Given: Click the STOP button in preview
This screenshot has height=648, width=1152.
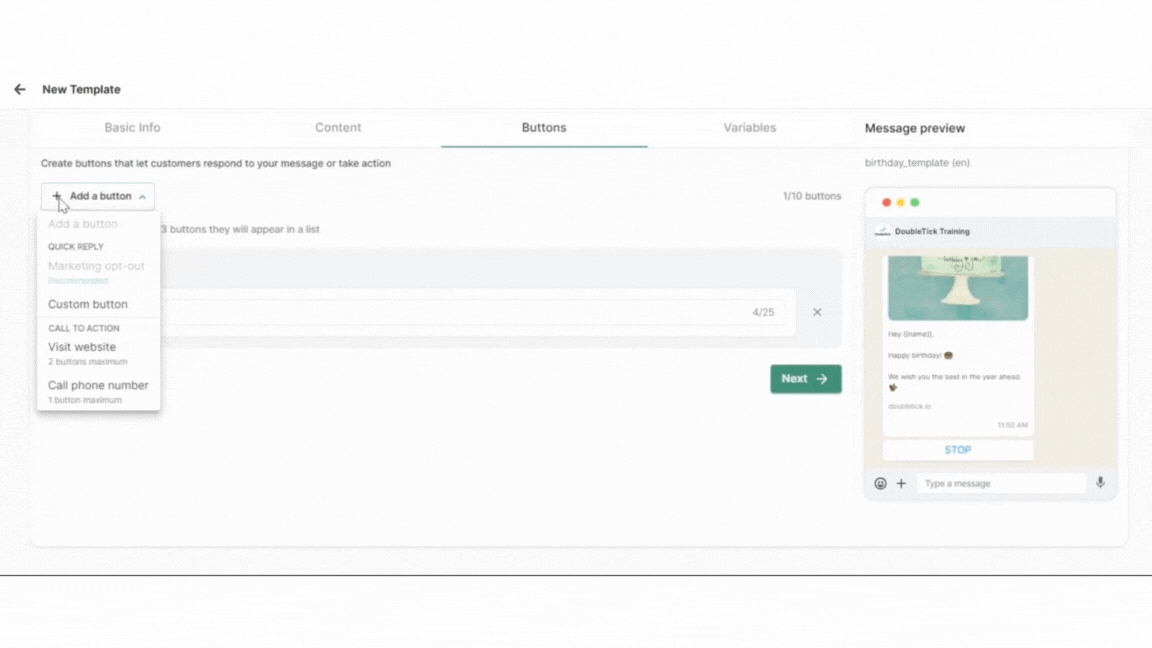Looking at the screenshot, I should click(x=957, y=450).
